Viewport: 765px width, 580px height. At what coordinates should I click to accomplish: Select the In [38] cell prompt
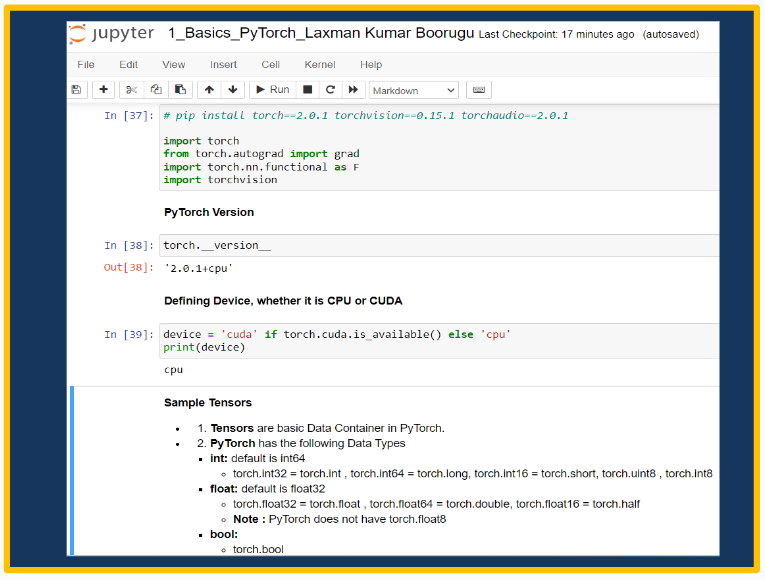click(x=129, y=245)
